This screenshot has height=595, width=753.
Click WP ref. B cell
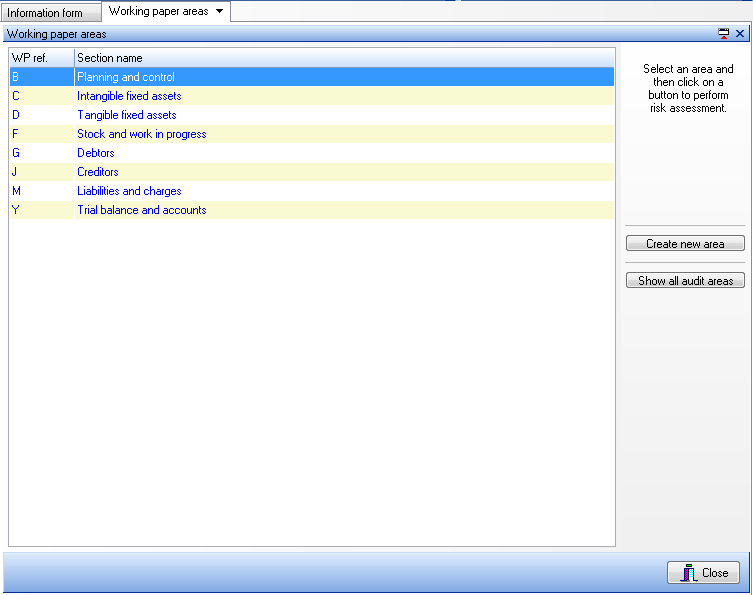click(42, 77)
